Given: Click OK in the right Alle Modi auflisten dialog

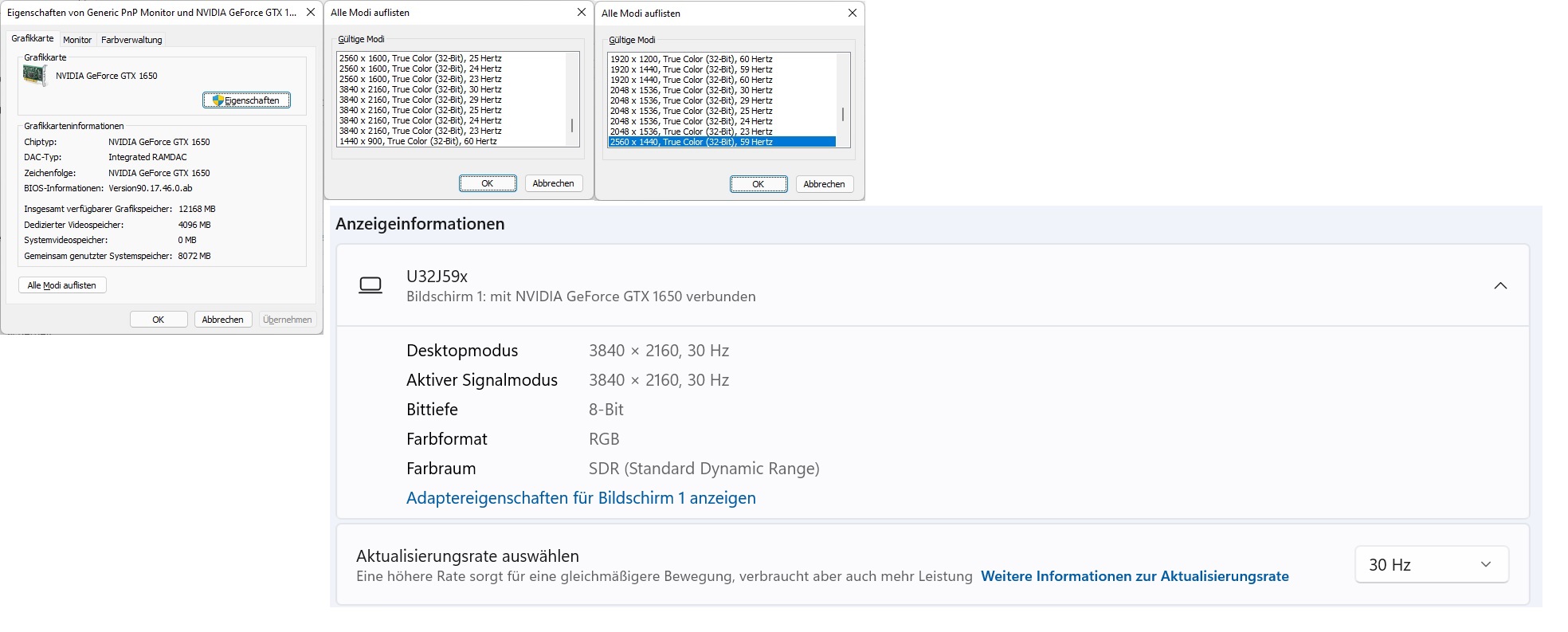Looking at the screenshot, I should pyautogui.click(x=759, y=184).
